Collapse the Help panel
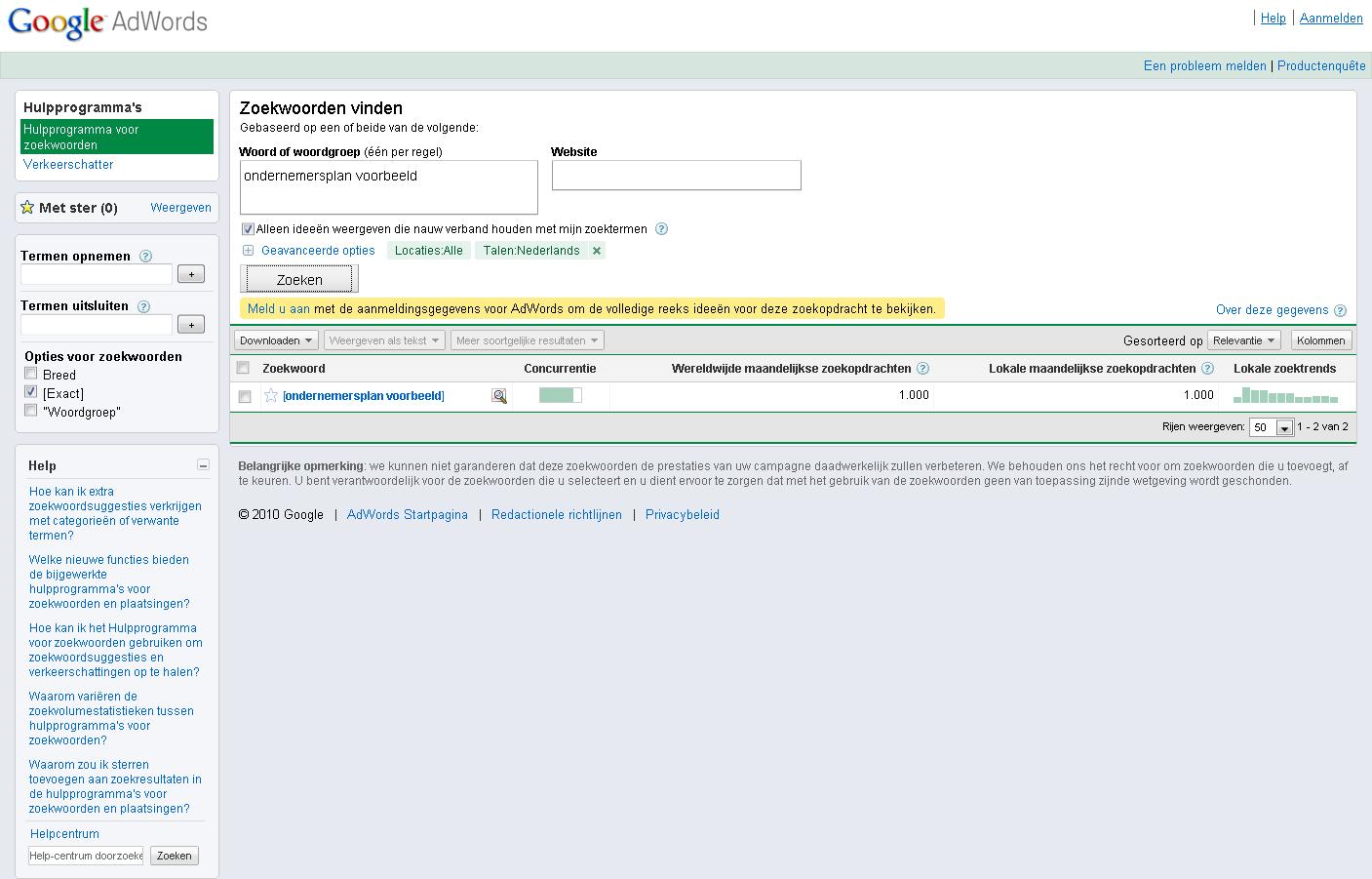This screenshot has height=879, width=1372. [203, 465]
